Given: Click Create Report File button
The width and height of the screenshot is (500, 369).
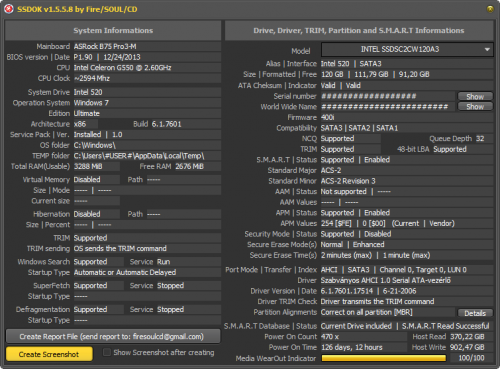Looking at the screenshot, I should point(113,336).
